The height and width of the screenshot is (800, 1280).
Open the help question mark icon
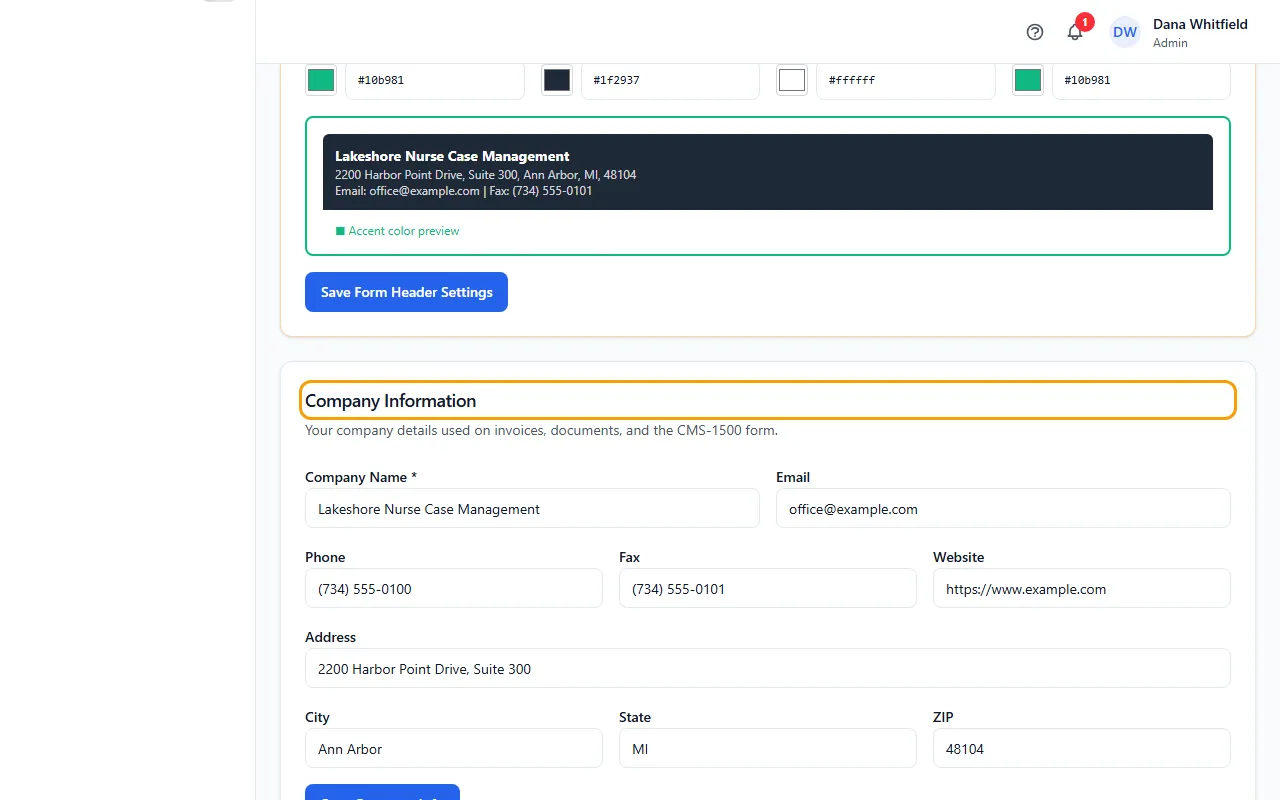1035,32
